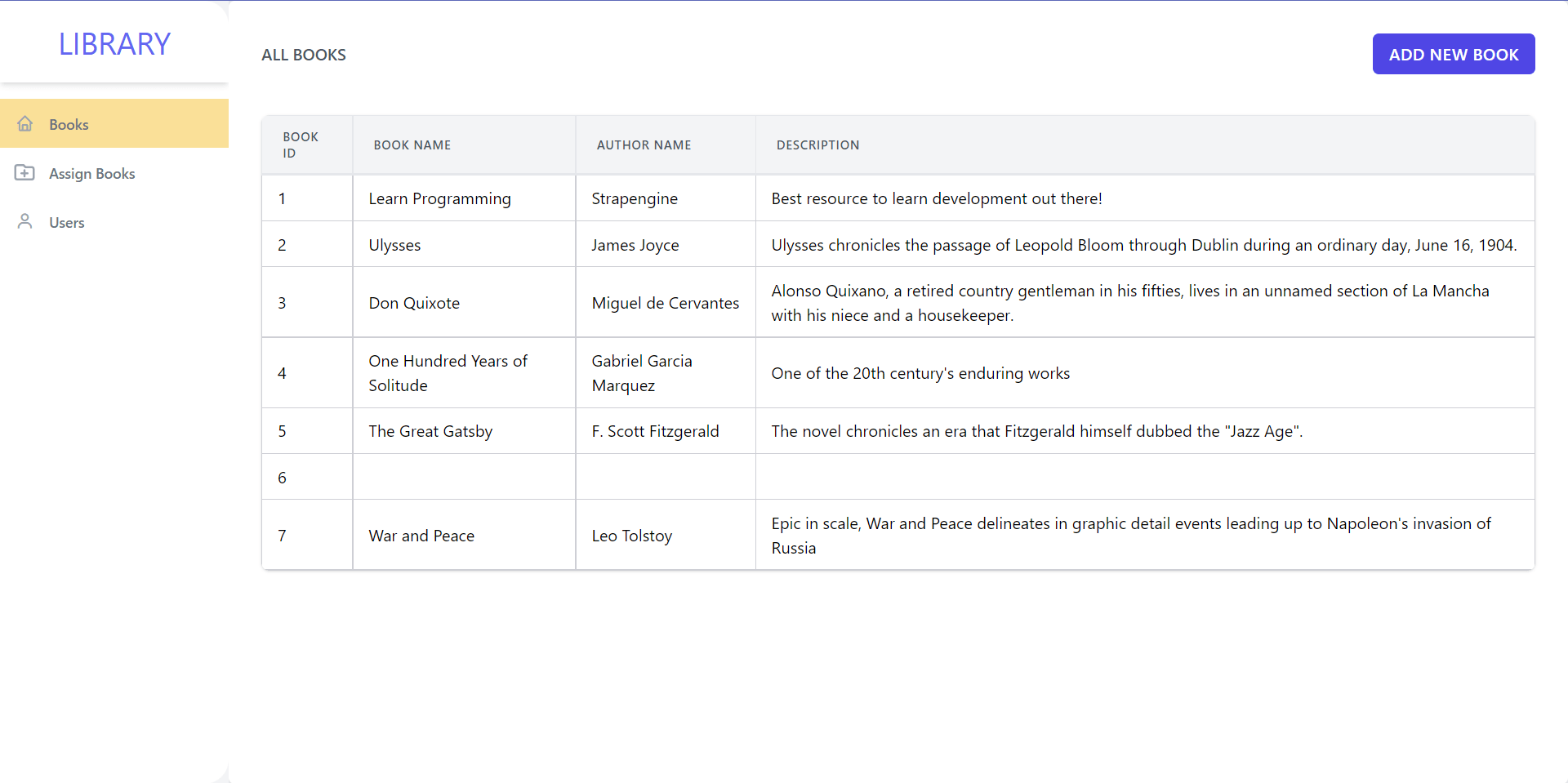
Task: Click the home icon beside Books
Action: tap(25, 124)
